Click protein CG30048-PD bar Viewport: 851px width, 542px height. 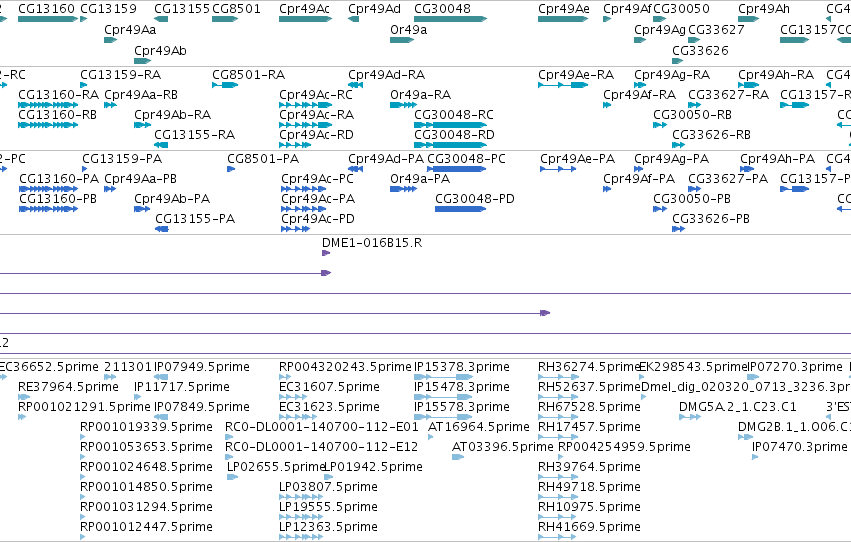click(x=460, y=209)
